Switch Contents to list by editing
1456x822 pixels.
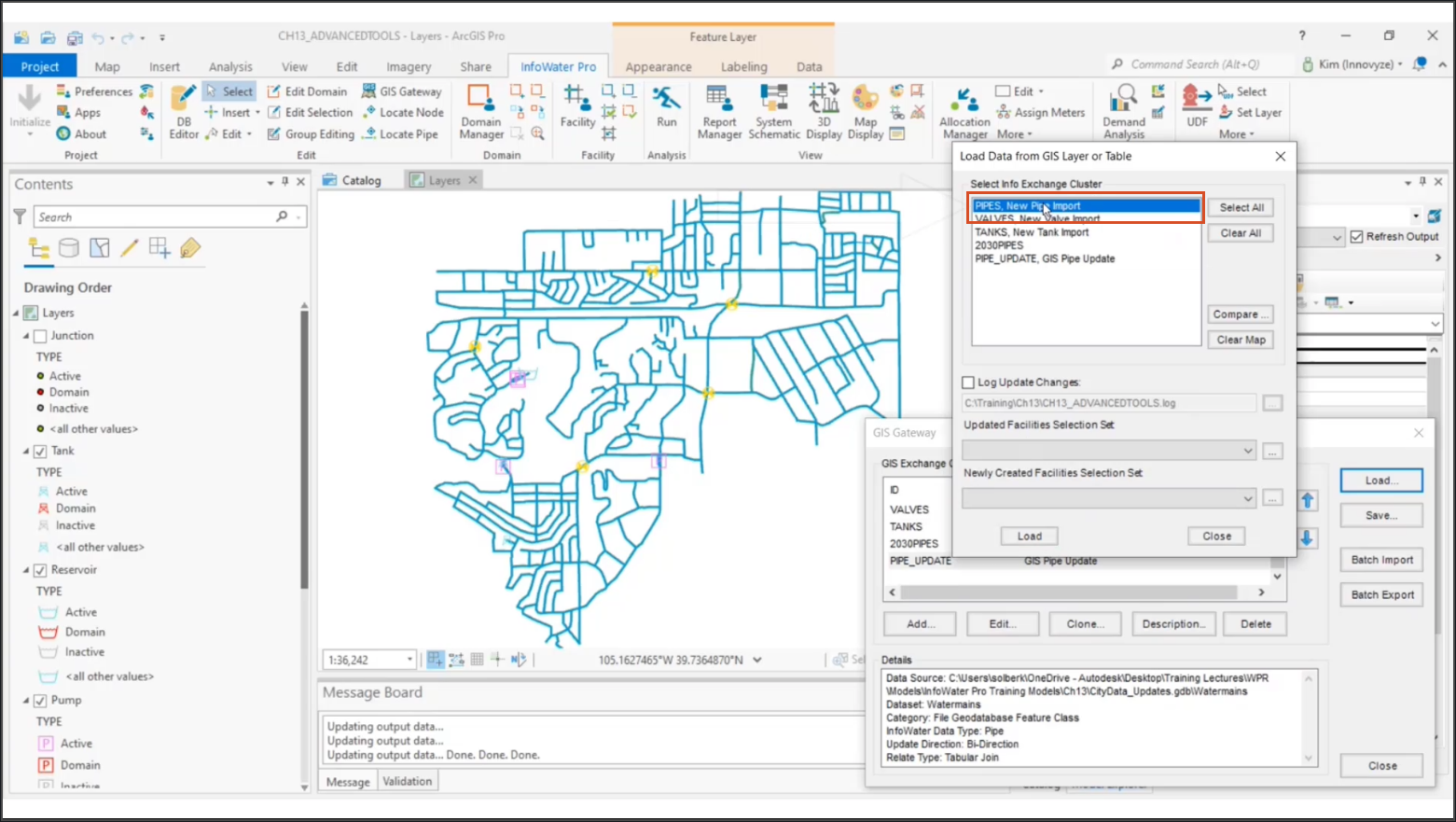tap(130, 248)
